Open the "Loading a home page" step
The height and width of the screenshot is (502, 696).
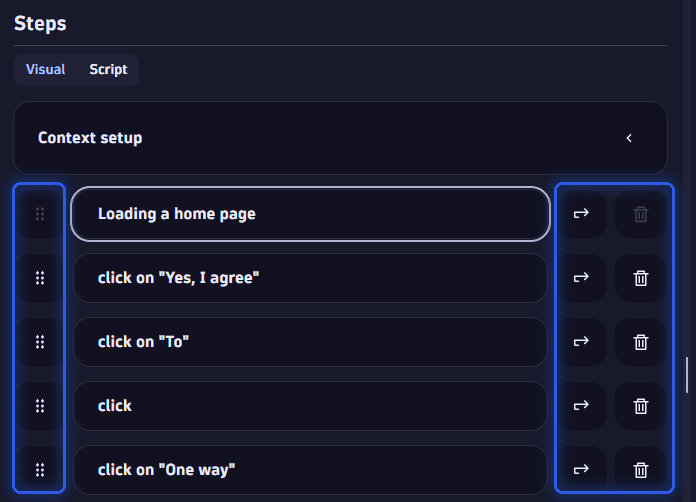tap(310, 214)
